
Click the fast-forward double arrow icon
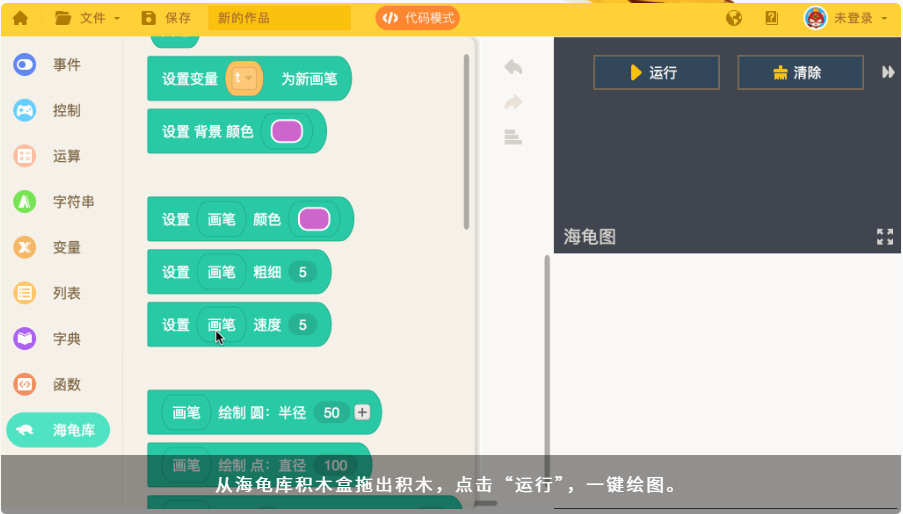pos(888,72)
